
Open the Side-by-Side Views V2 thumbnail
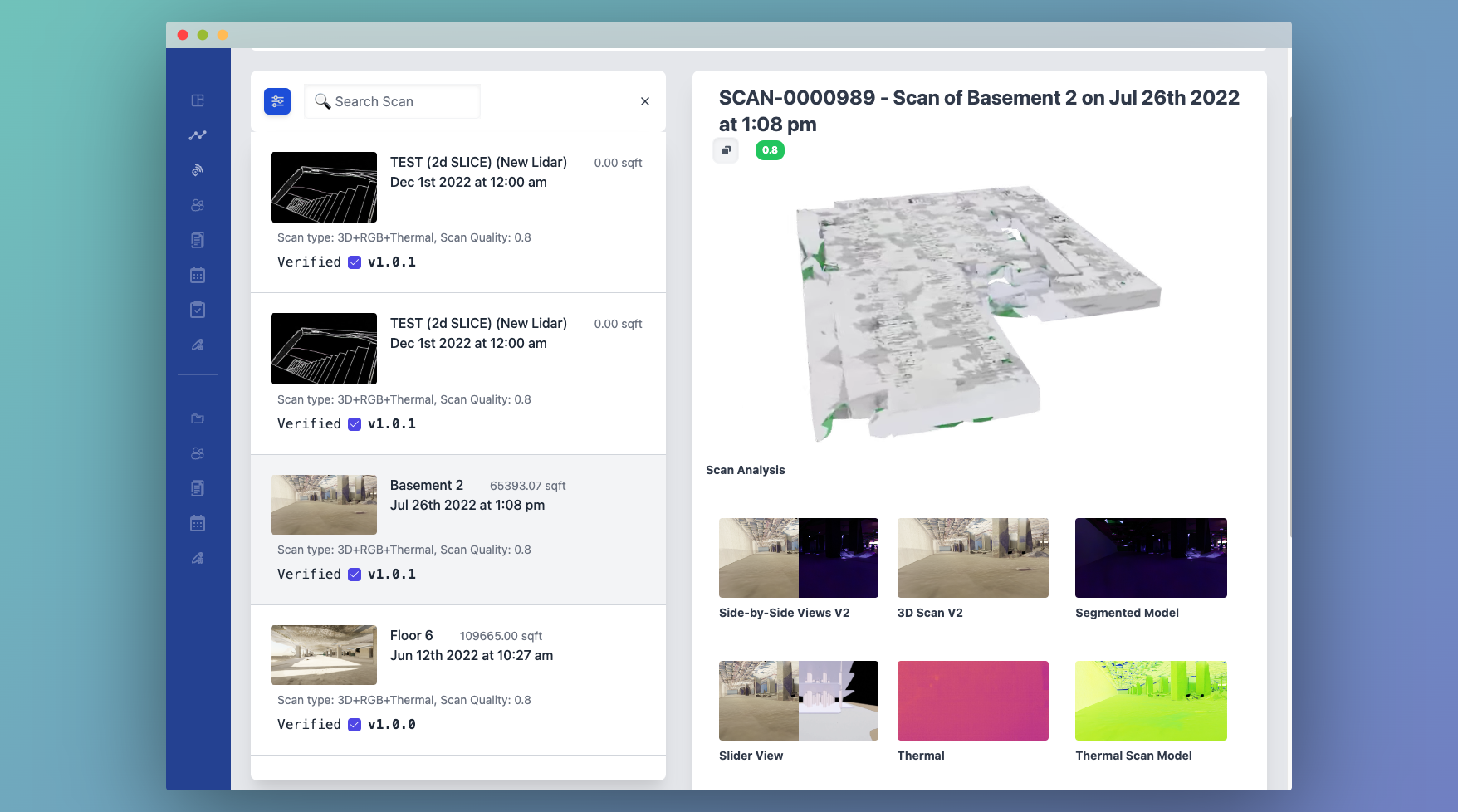799,558
